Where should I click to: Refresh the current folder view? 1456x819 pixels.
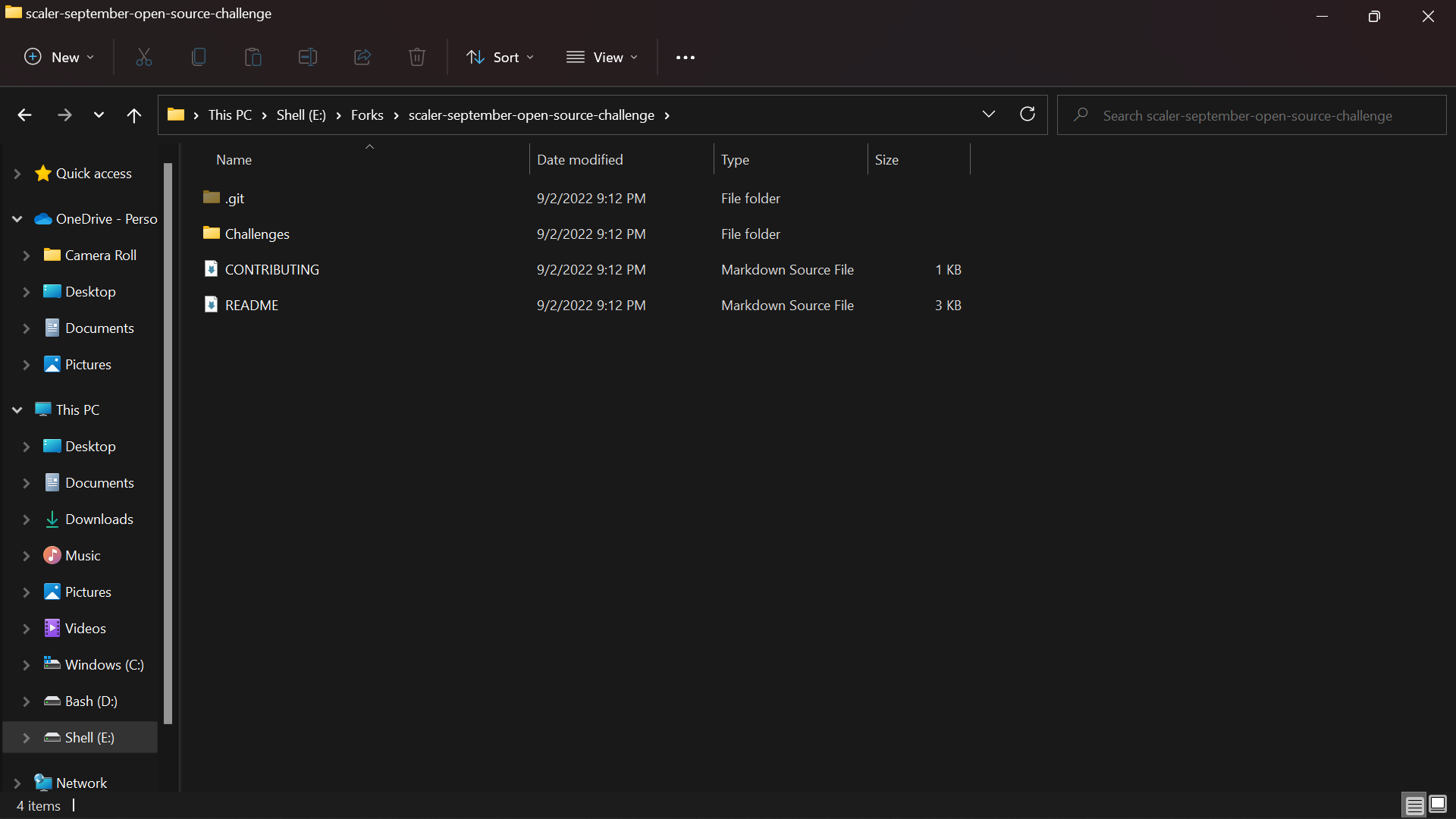1028,115
